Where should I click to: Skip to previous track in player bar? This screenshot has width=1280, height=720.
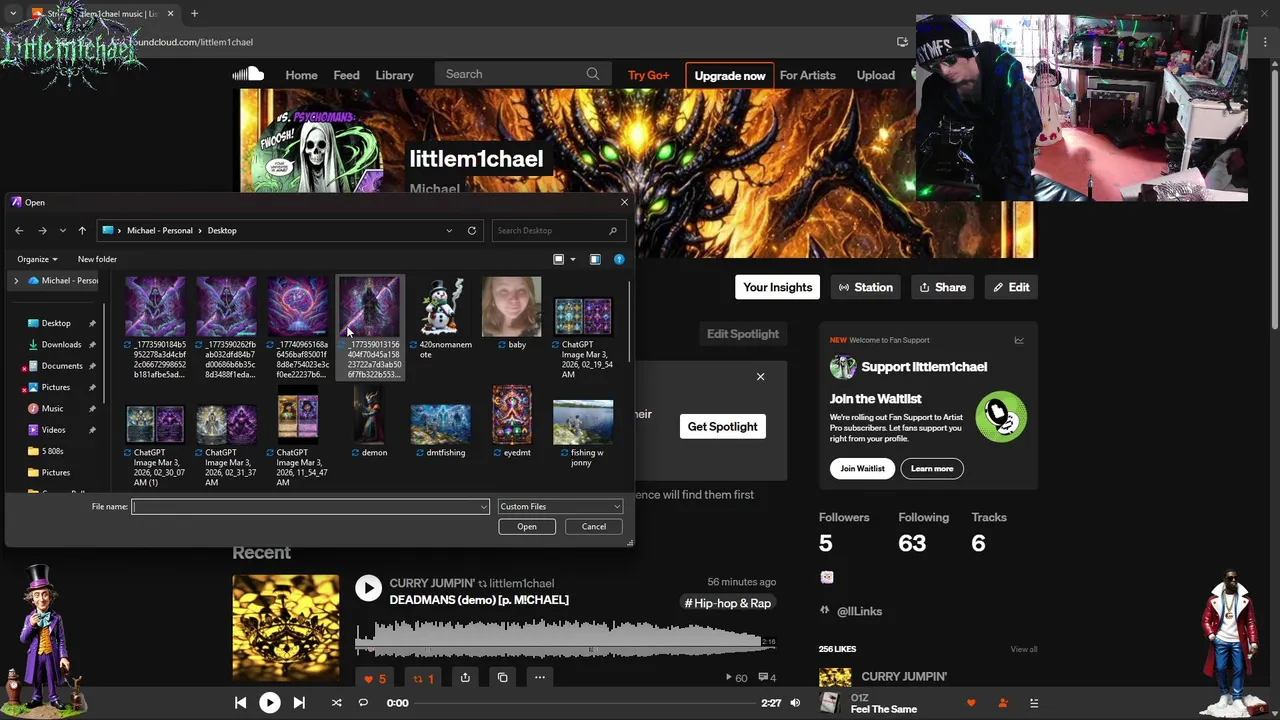pyautogui.click(x=240, y=703)
